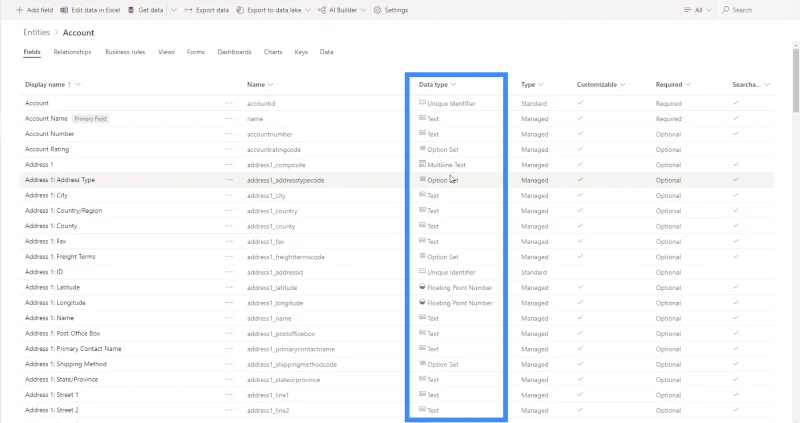Open the Address 1: Freight Terms field
The image size is (800, 423).
[60, 257]
